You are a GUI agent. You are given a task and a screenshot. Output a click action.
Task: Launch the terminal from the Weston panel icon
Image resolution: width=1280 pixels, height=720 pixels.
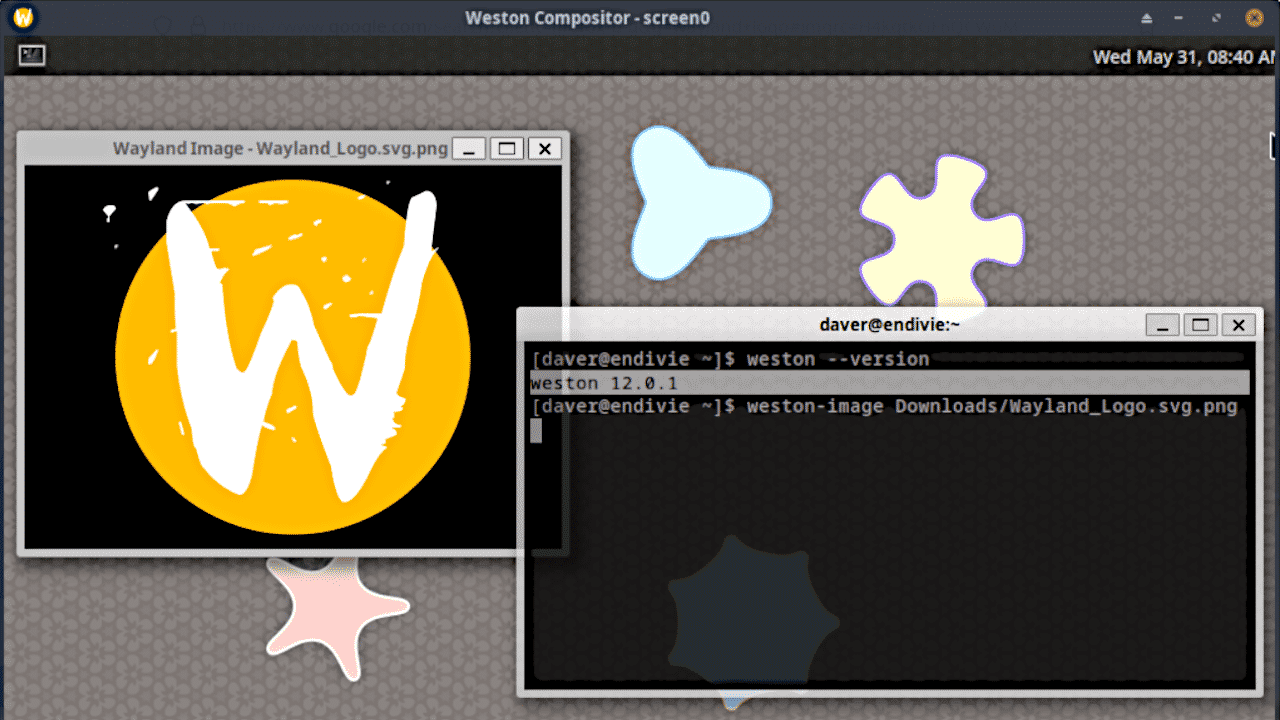(32, 56)
